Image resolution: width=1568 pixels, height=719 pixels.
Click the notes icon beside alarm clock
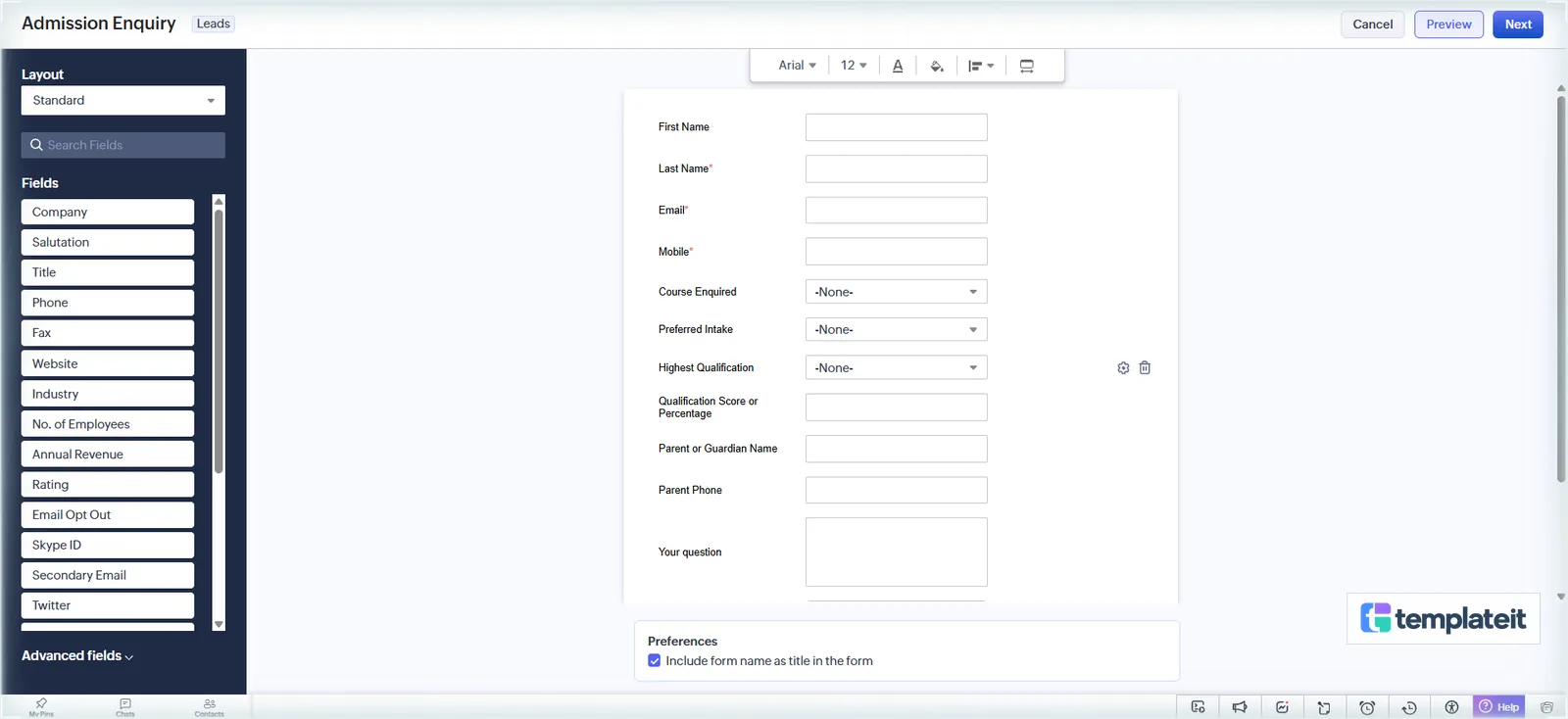point(1324,707)
